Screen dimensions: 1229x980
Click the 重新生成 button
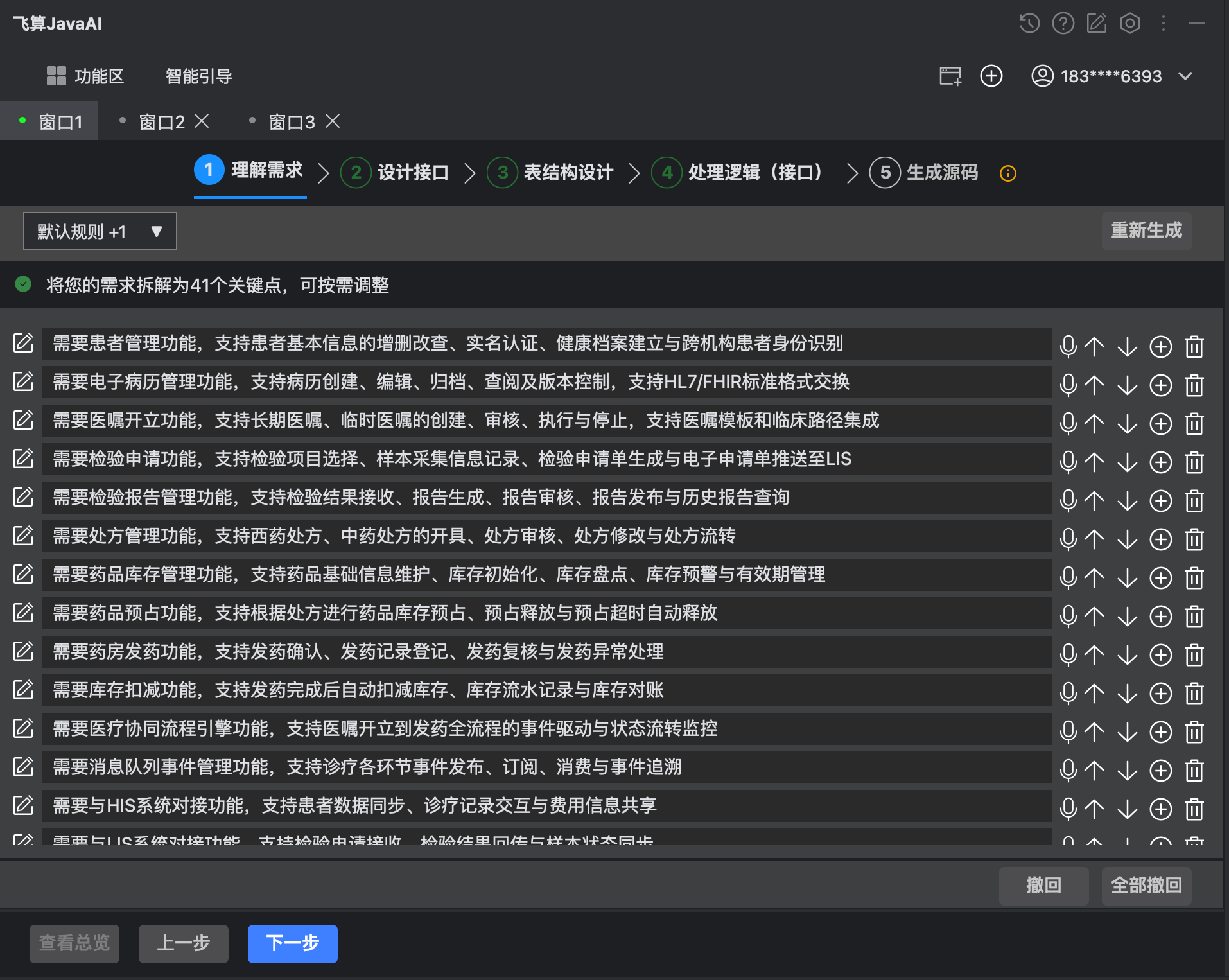pyautogui.click(x=1147, y=231)
